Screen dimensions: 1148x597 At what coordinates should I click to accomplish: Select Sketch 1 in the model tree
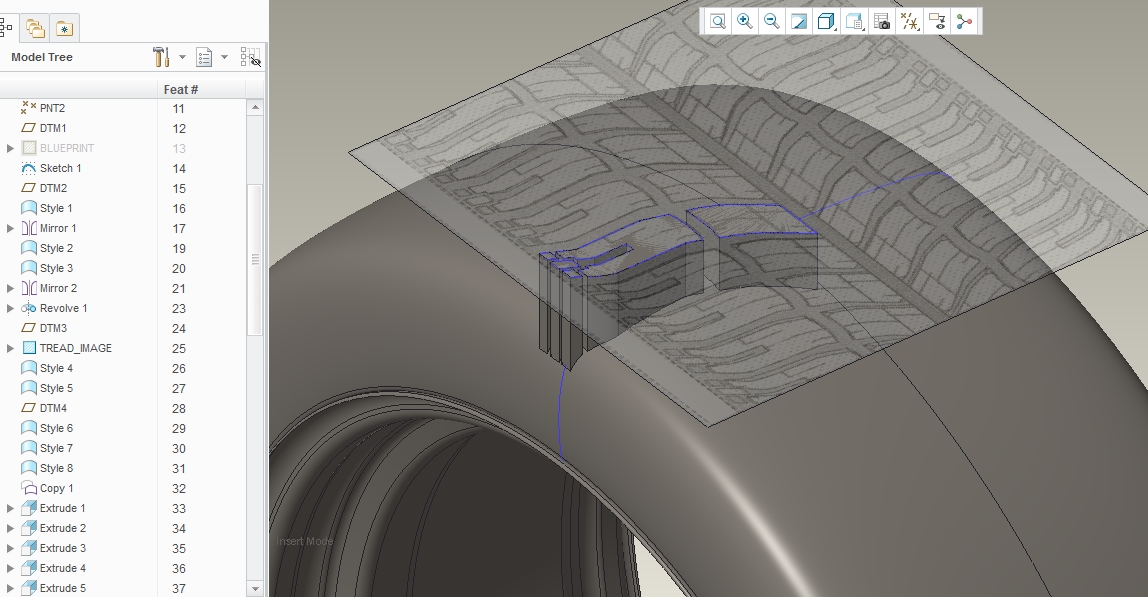pyautogui.click(x=60, y=168)
